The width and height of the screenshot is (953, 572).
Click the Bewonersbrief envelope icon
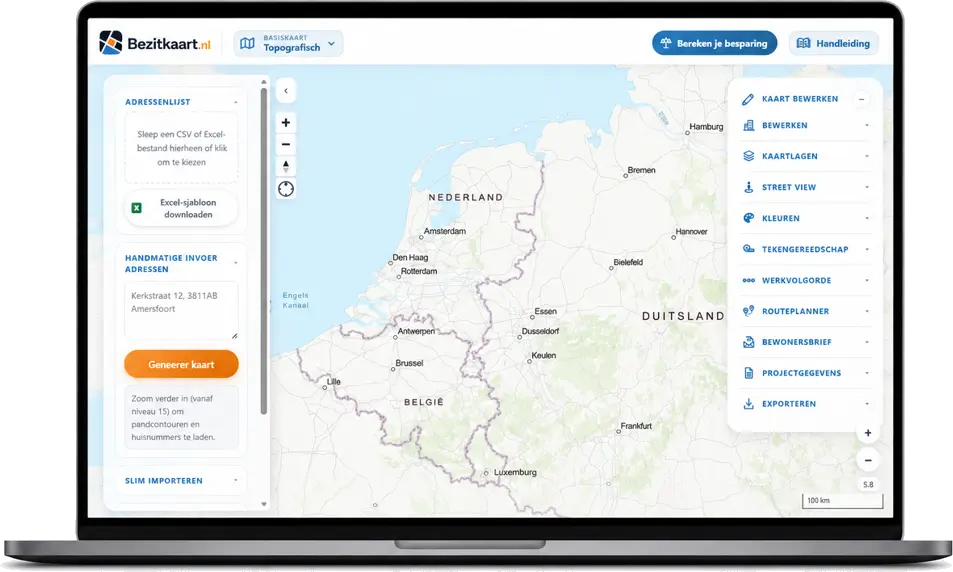click(x=749, y=342)
